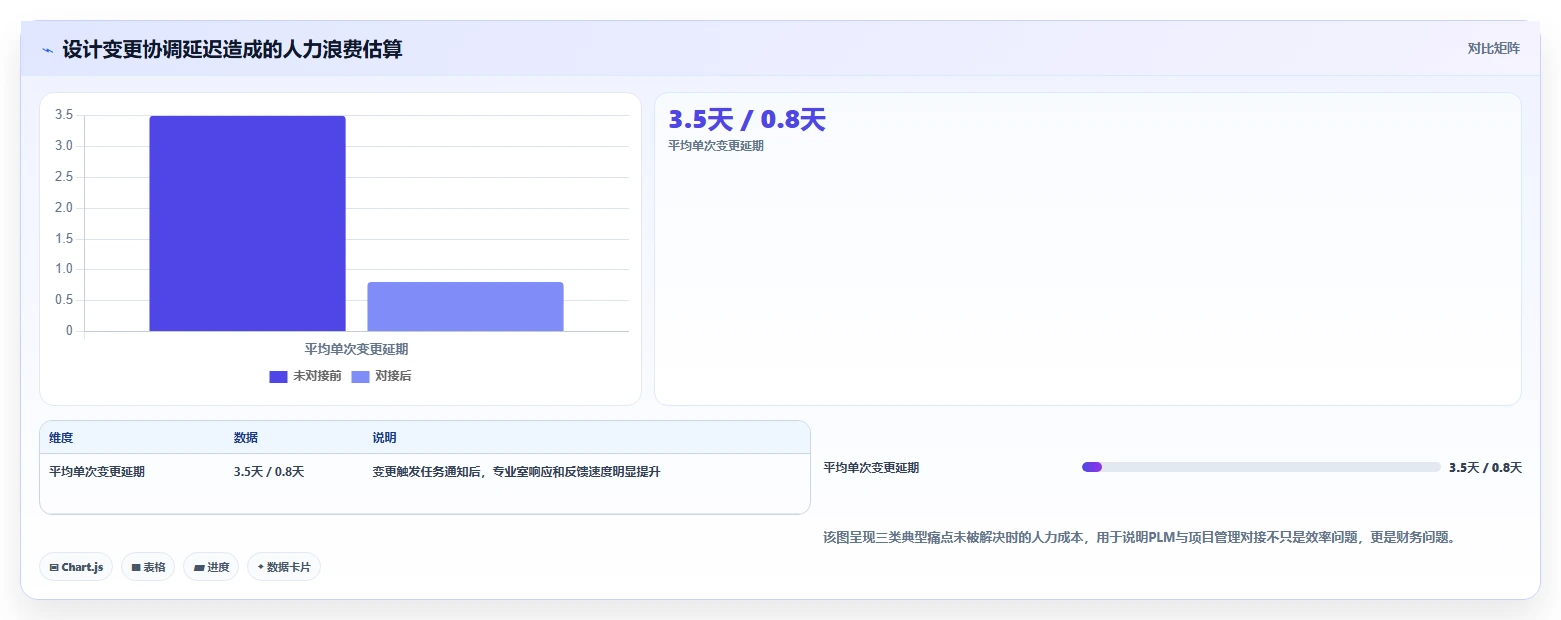
Task: Click the 2.0 y-axis tick label
Action: (x=64, y=208)
